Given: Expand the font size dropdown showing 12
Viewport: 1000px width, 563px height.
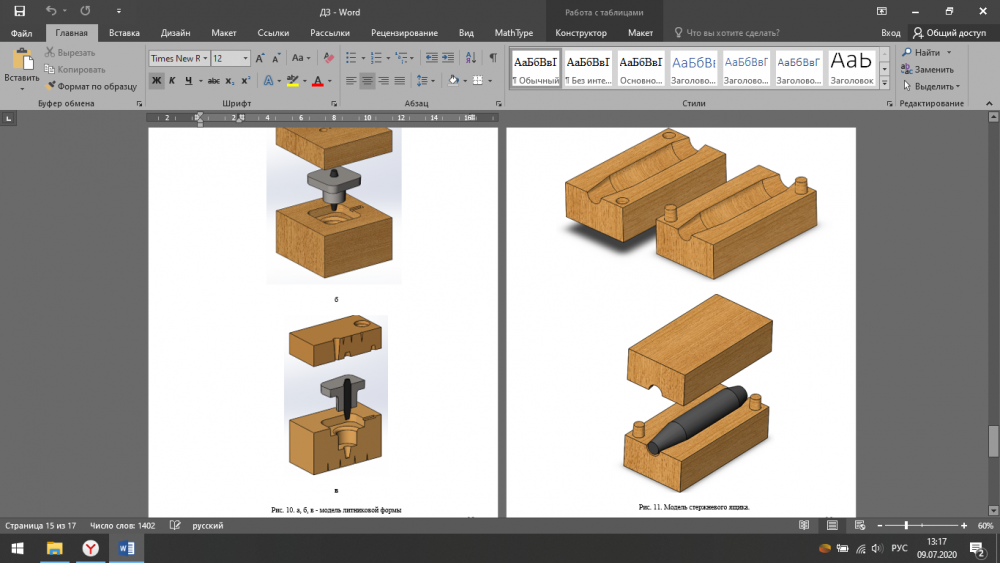Looking at the screenshot, I should [244, 59].
